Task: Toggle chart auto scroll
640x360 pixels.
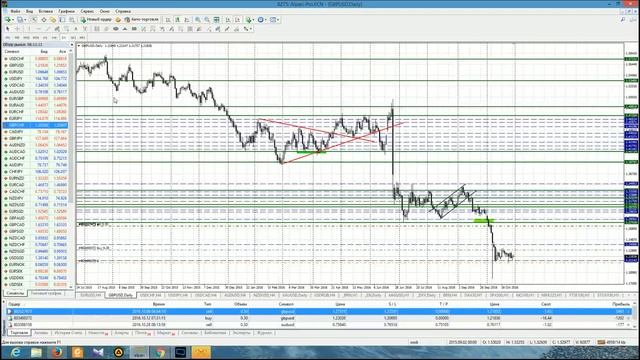Action: [228, 20]
